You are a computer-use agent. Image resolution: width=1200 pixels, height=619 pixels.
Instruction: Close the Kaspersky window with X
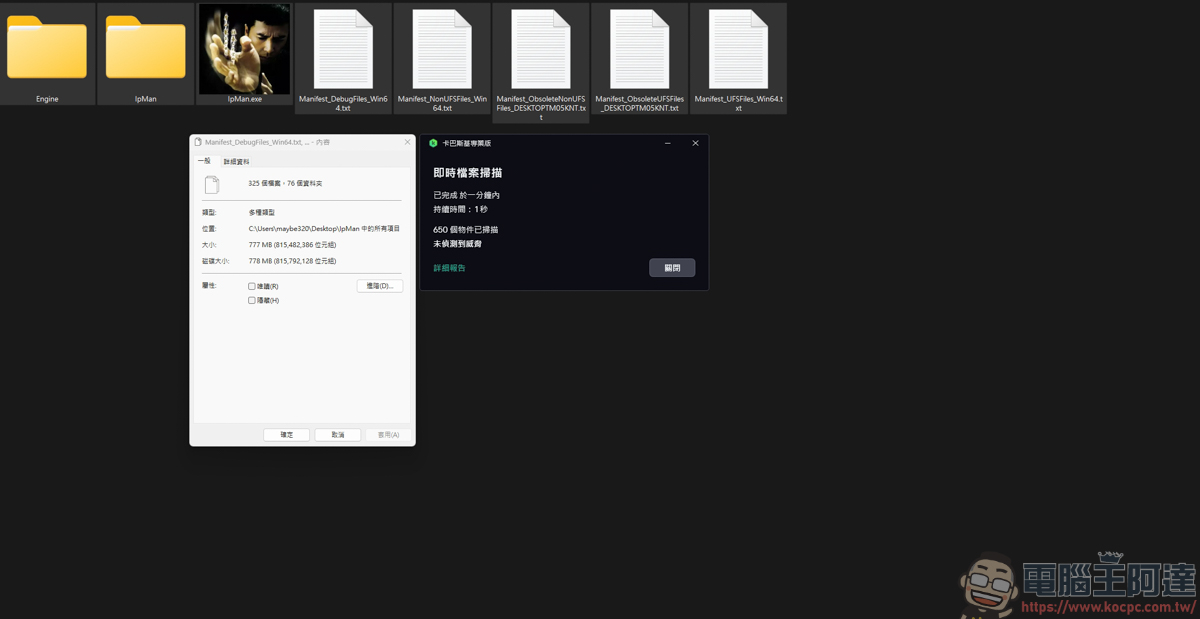point(695,143)
